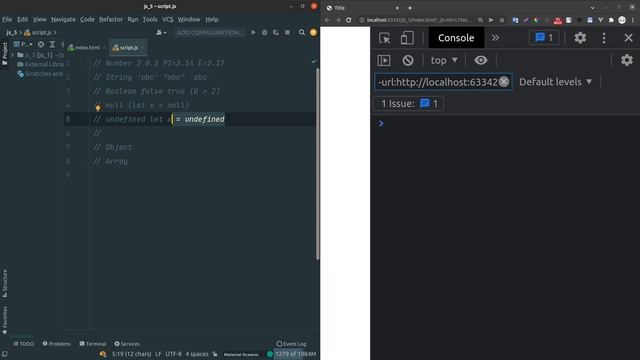Open Chrome extensions puzzle icon

tap(611, 20)
